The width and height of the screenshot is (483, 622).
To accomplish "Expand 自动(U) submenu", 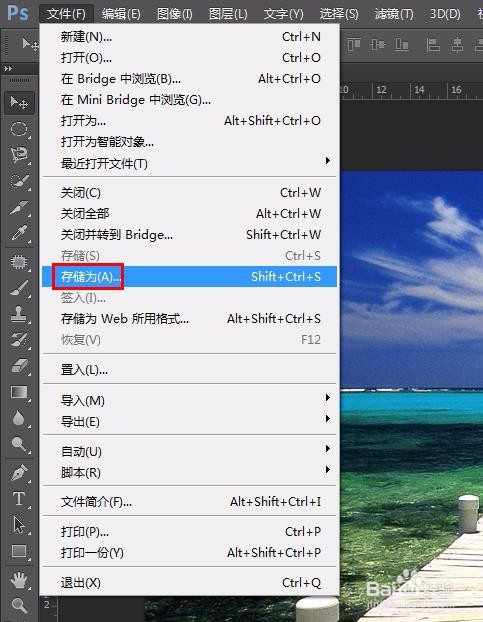I will tap(328, 449).
